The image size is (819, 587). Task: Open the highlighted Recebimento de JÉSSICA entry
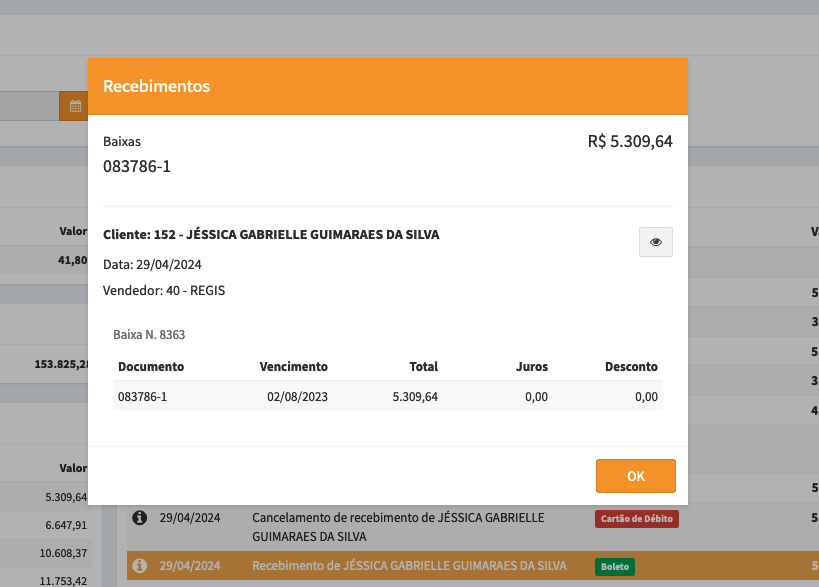click(396, 566)
